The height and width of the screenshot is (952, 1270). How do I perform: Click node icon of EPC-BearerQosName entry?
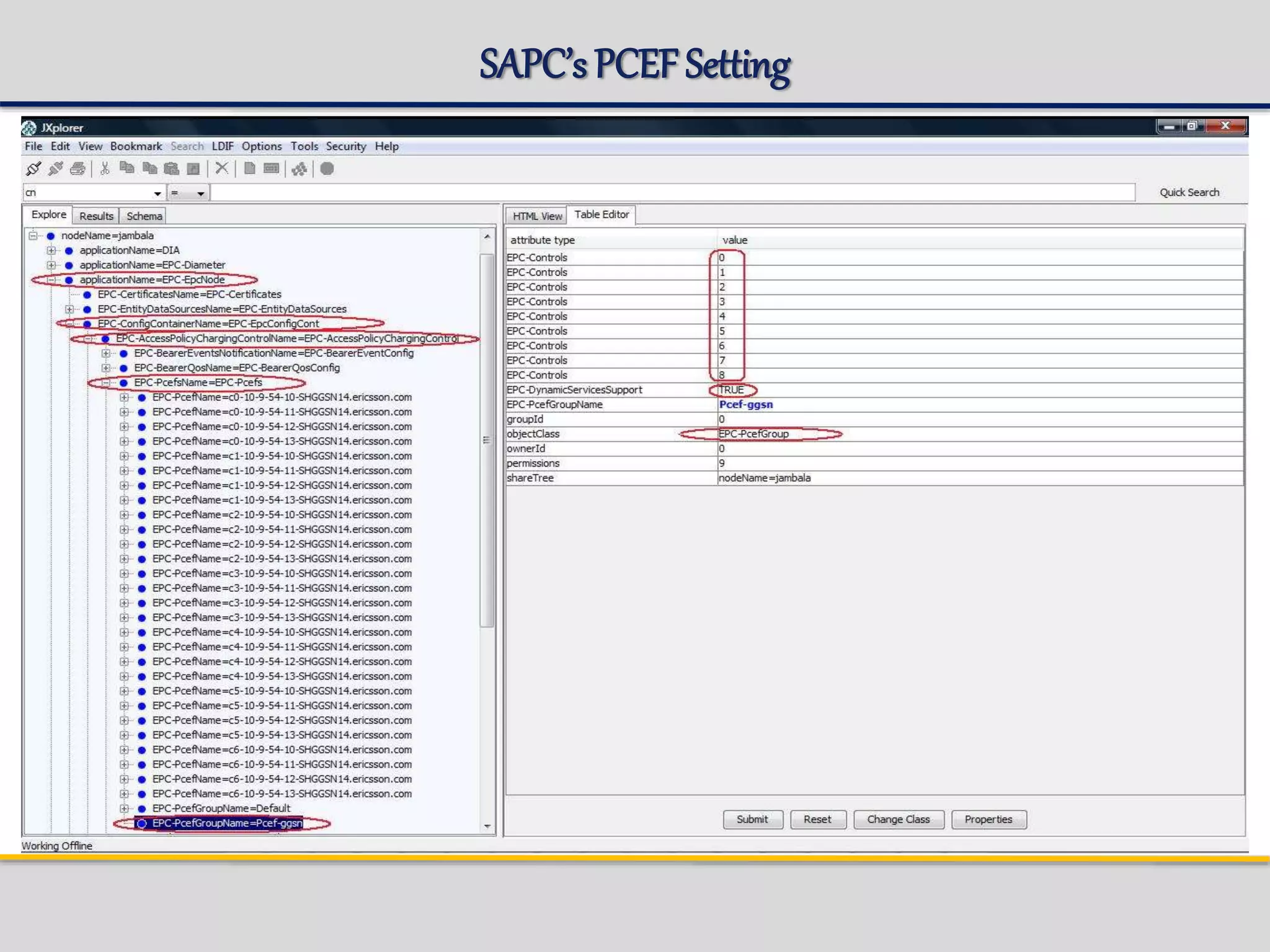(x=123, y=368)
